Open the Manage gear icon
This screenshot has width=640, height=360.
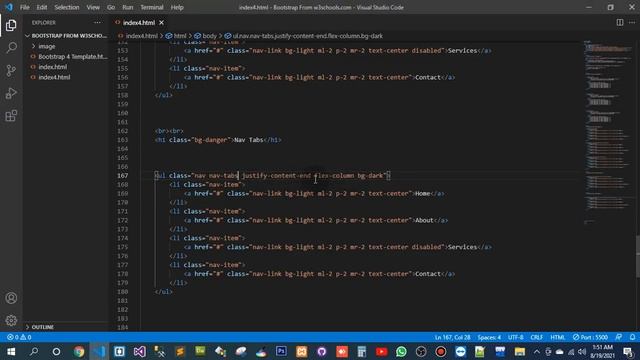pyautogui.click(x=11, y=320)
